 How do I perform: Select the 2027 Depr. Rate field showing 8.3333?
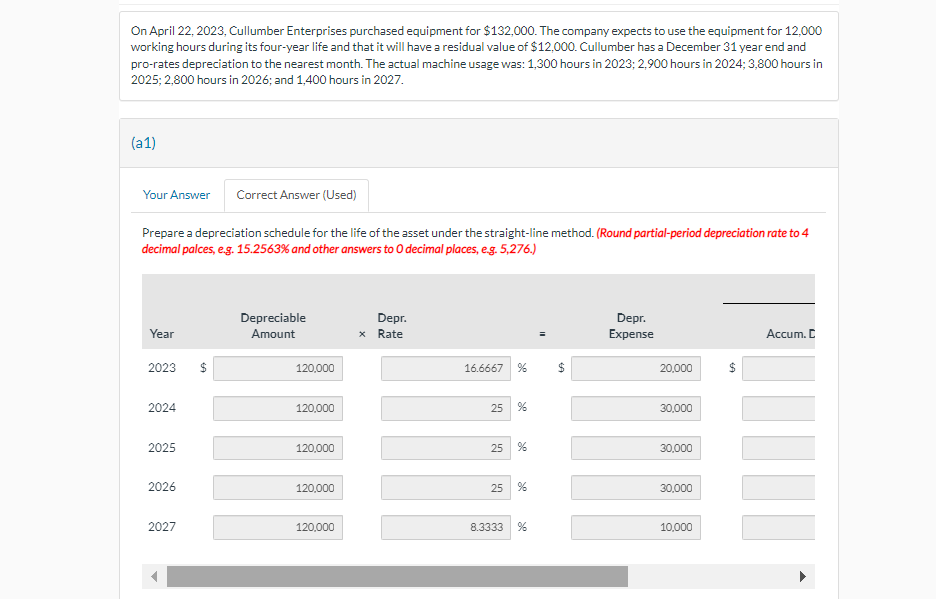(x=445, y=527)
